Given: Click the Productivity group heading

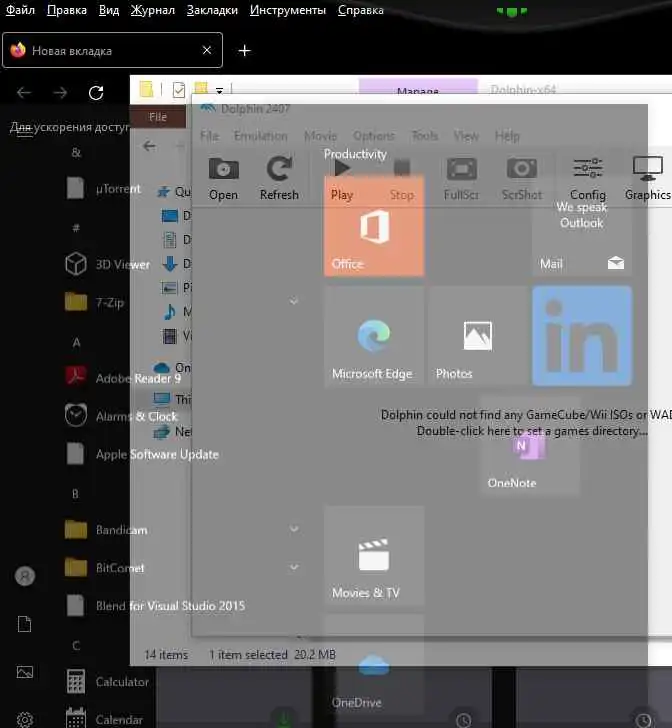Looking at the screenshot, I should 355,154.
